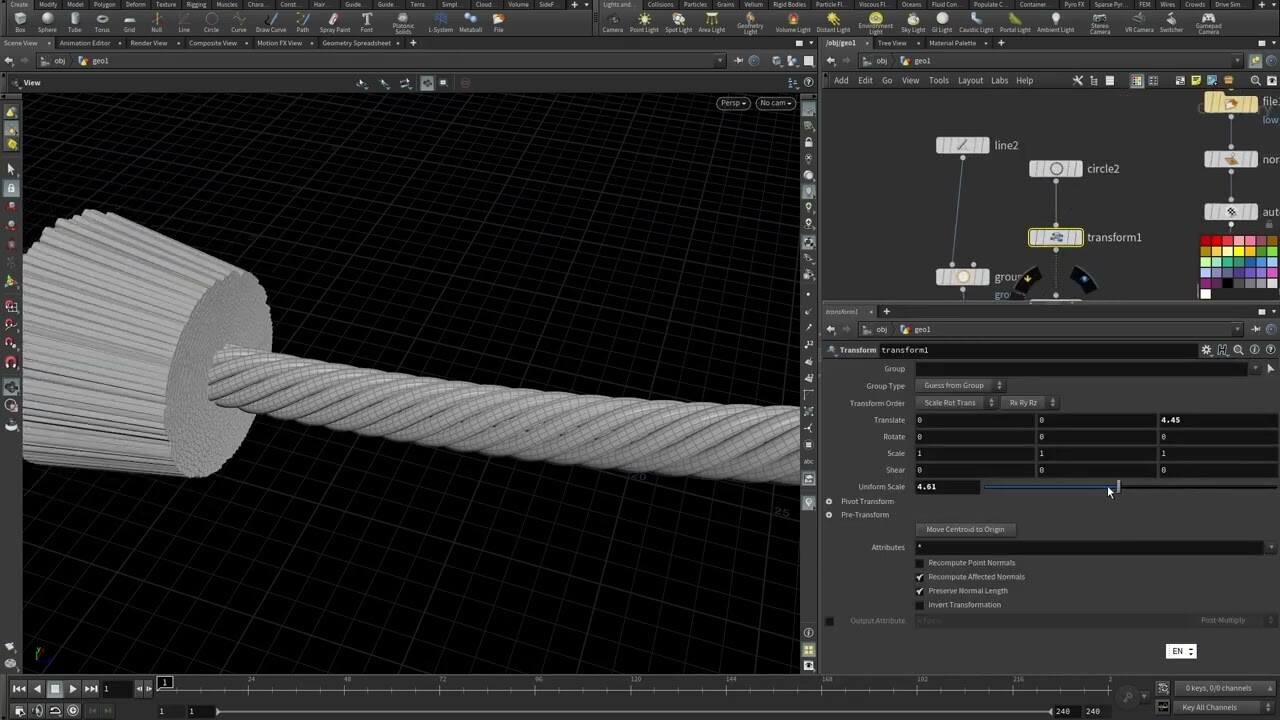Open the Group Type dropdown Guess from Group

pos(960,385)
